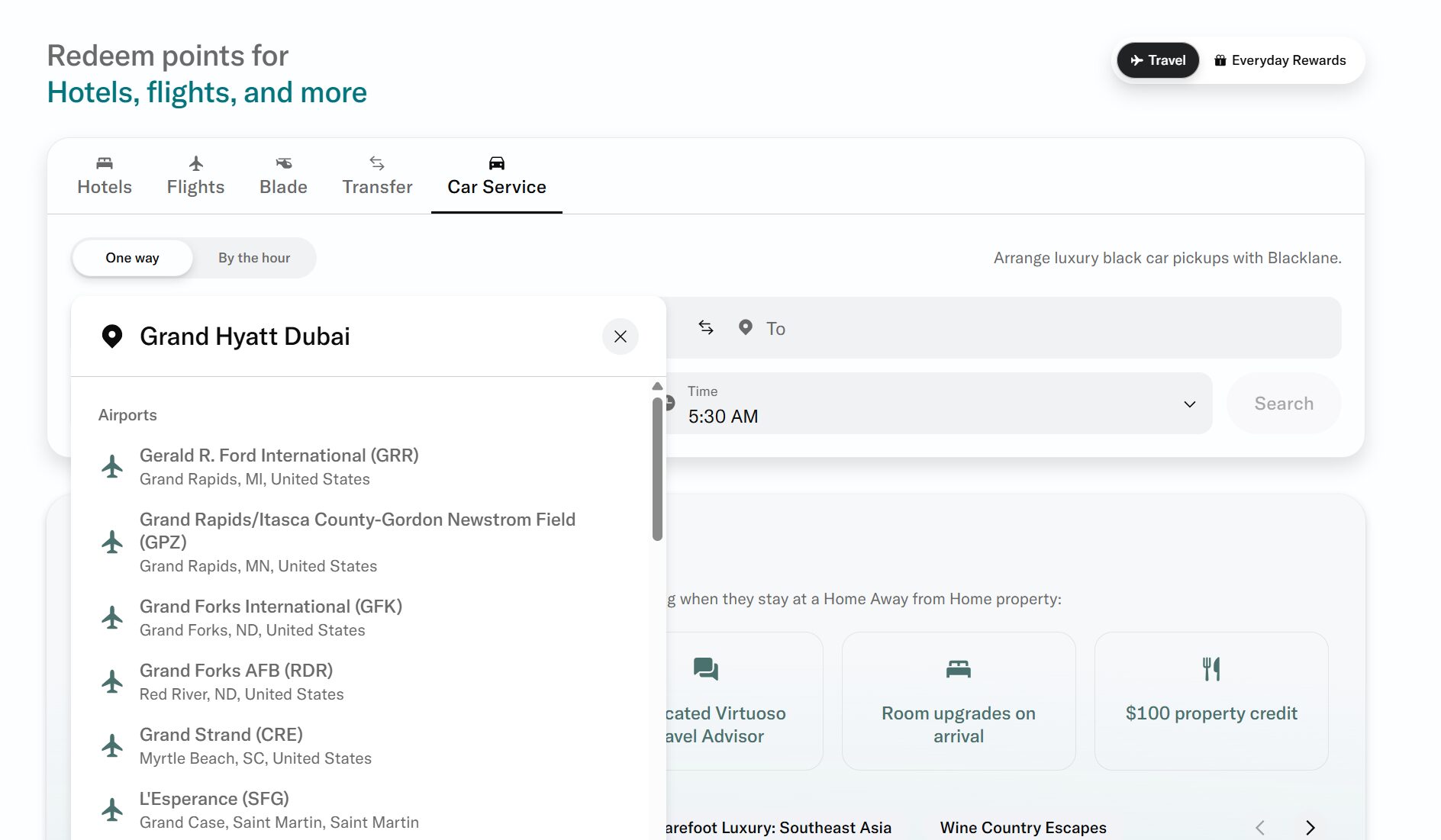Click the Blade helicopter icon
This screenshot has width=1441, height=840.
(284, 163)
